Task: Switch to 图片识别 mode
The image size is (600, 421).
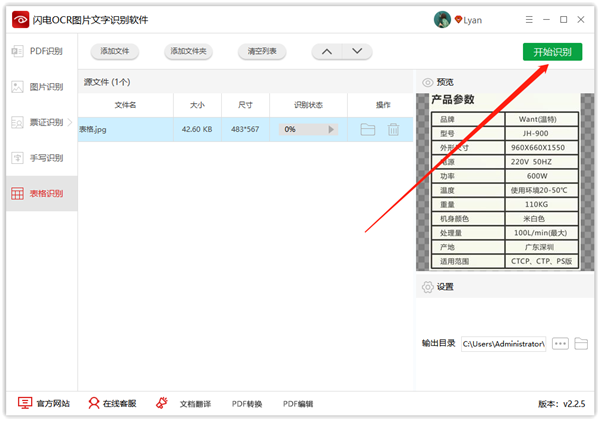Action: coord(39,87)
